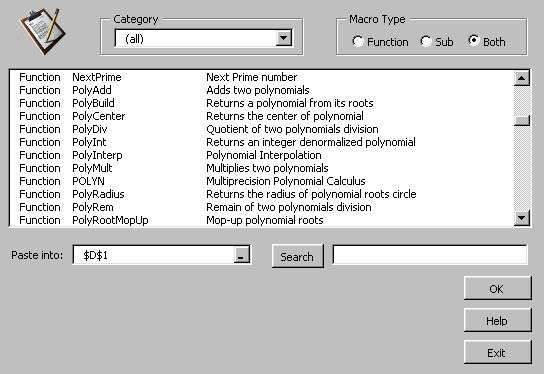The height and width of the screenshot is (374, 544).
Task: Select the Function macro type radio button
Action: 357,42
